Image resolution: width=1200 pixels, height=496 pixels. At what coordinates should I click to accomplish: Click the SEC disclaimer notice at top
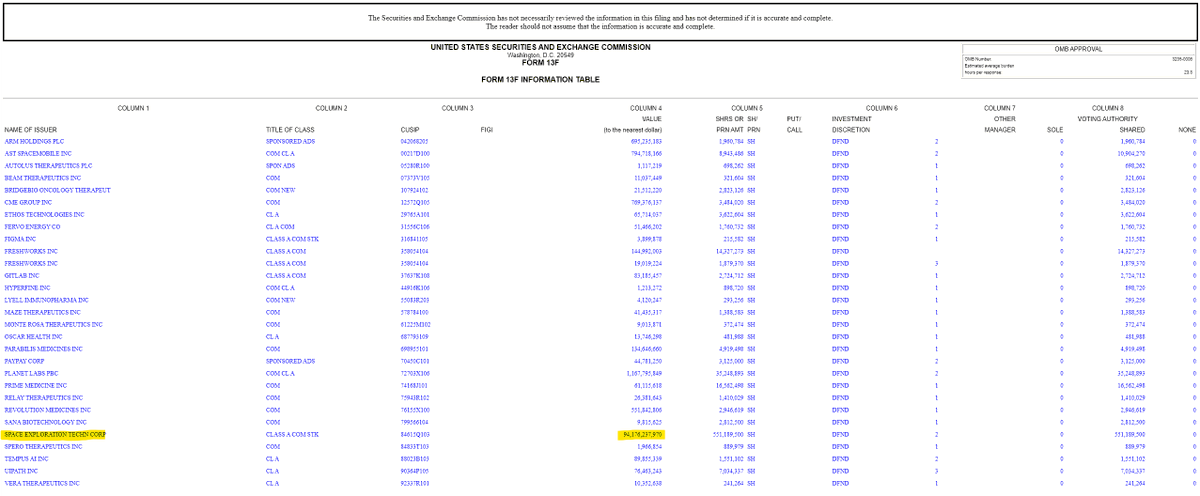point(600,22)
